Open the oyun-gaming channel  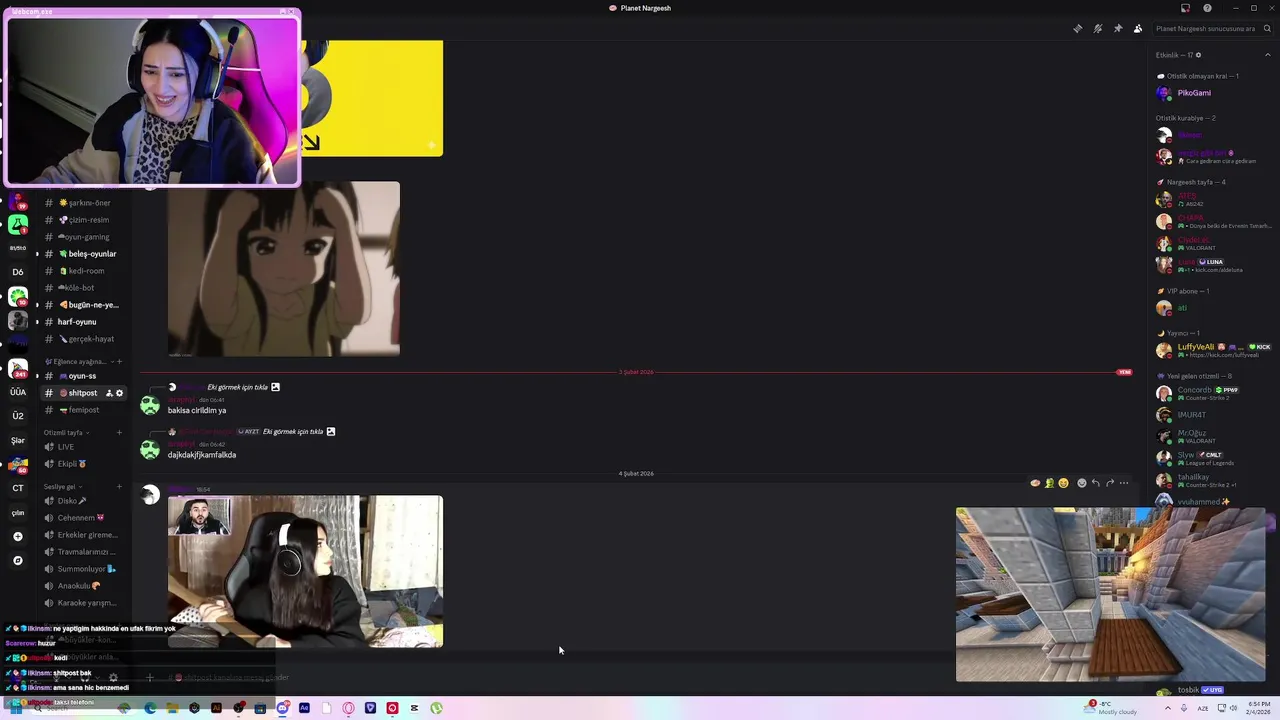pos(84,237)
